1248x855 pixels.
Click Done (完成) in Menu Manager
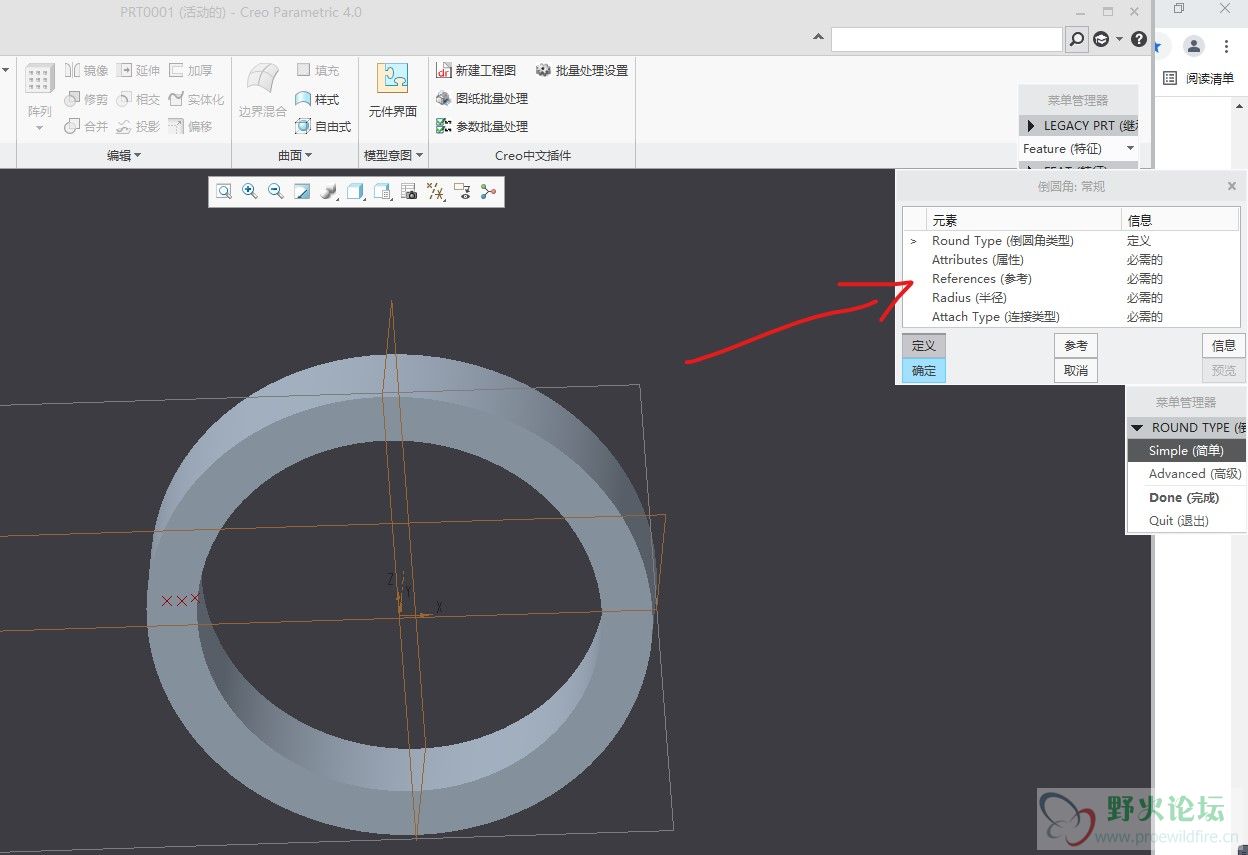pos(1186,497)
